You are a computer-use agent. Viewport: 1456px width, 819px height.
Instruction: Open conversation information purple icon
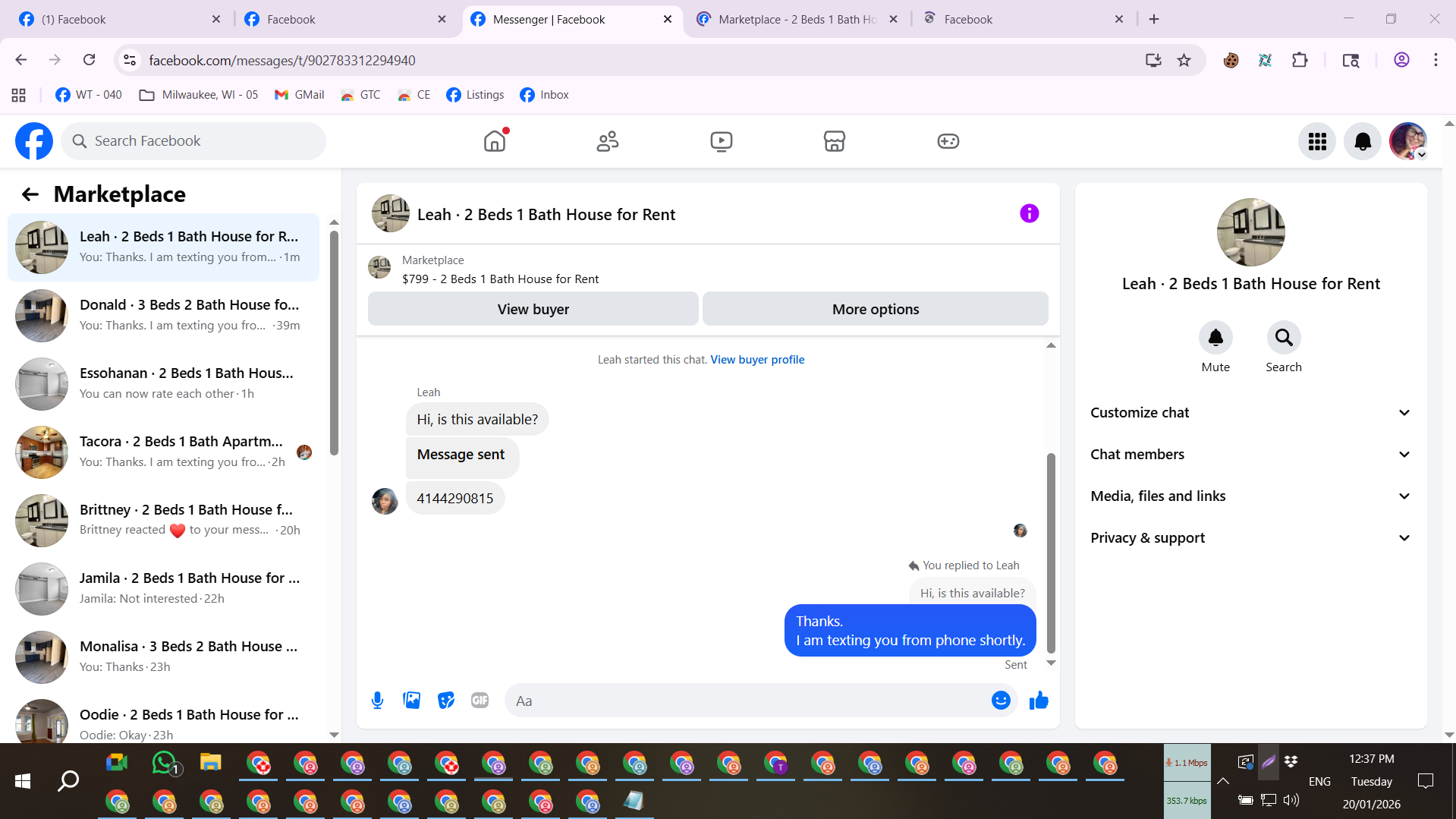pos(1029,214)
